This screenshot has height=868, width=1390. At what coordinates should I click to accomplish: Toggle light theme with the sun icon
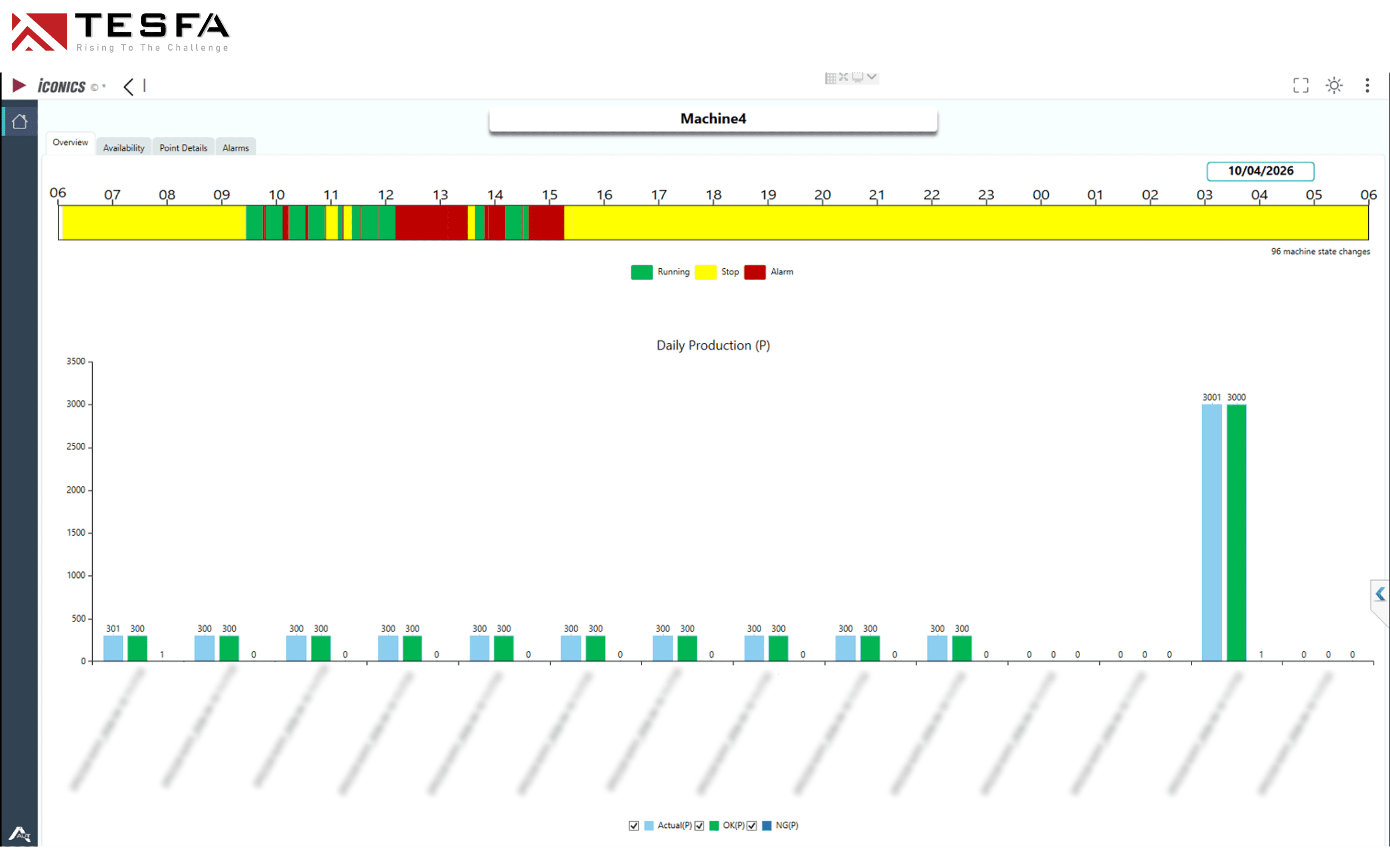tap(1334, 86)
